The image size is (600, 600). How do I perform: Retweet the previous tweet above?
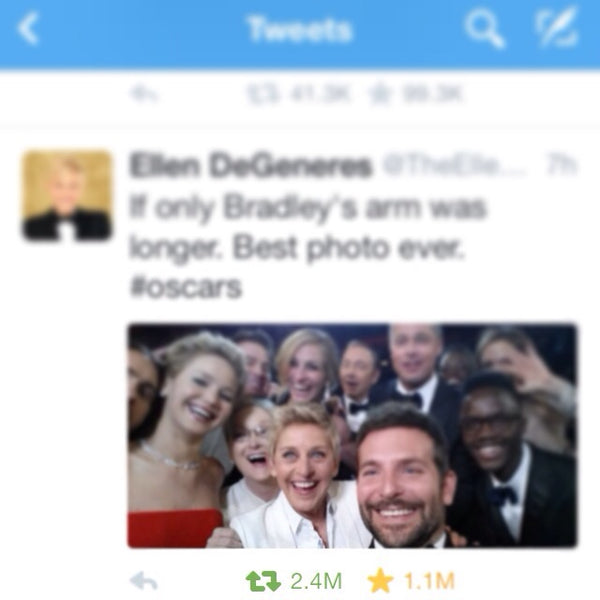(x=262, y=94)
